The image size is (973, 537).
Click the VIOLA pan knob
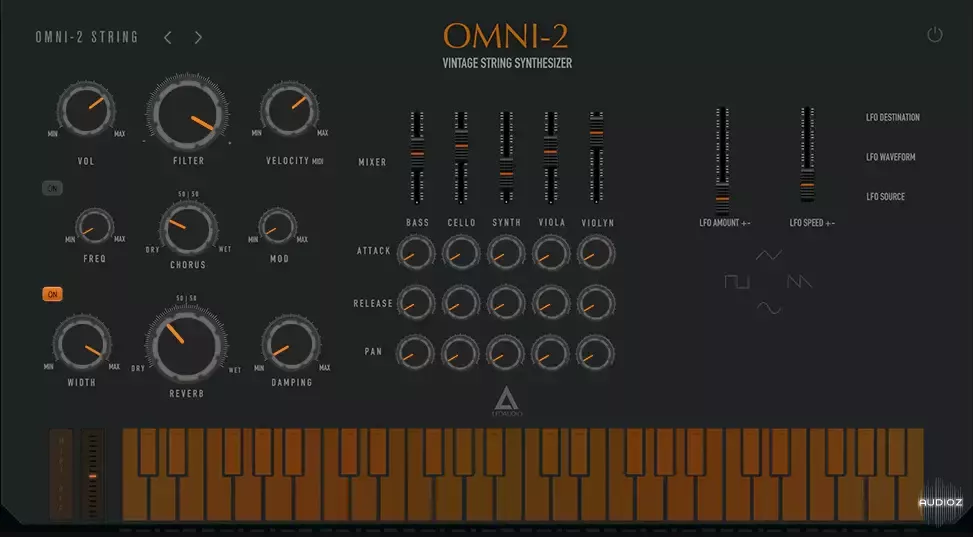[550, 353]
